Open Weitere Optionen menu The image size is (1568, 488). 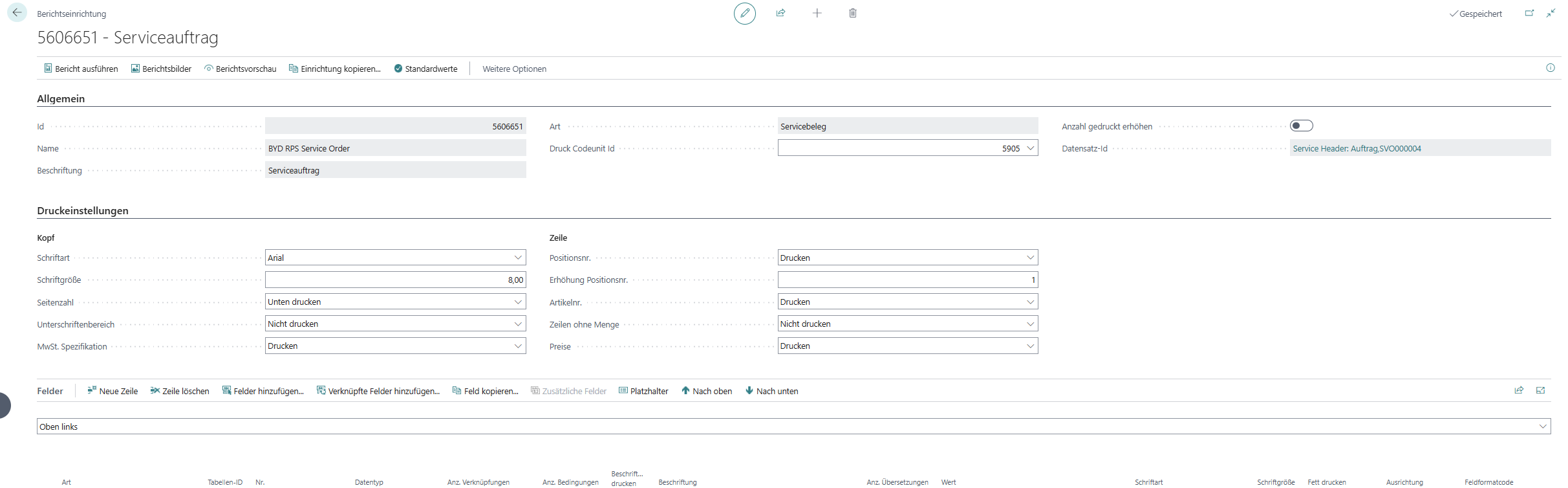tap(514, 69)
